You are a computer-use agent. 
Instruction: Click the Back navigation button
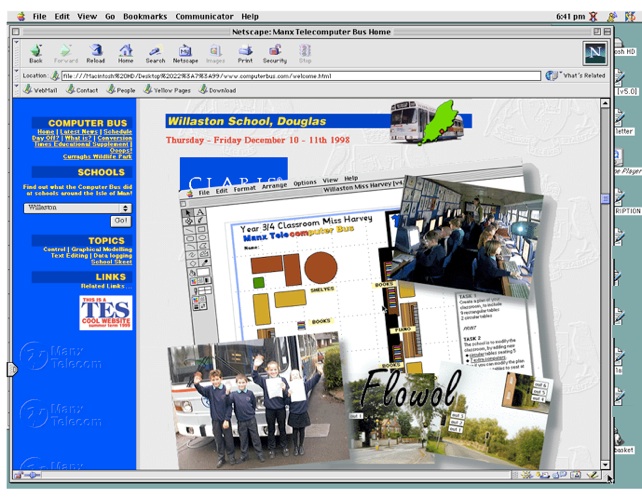coord(36,52)
